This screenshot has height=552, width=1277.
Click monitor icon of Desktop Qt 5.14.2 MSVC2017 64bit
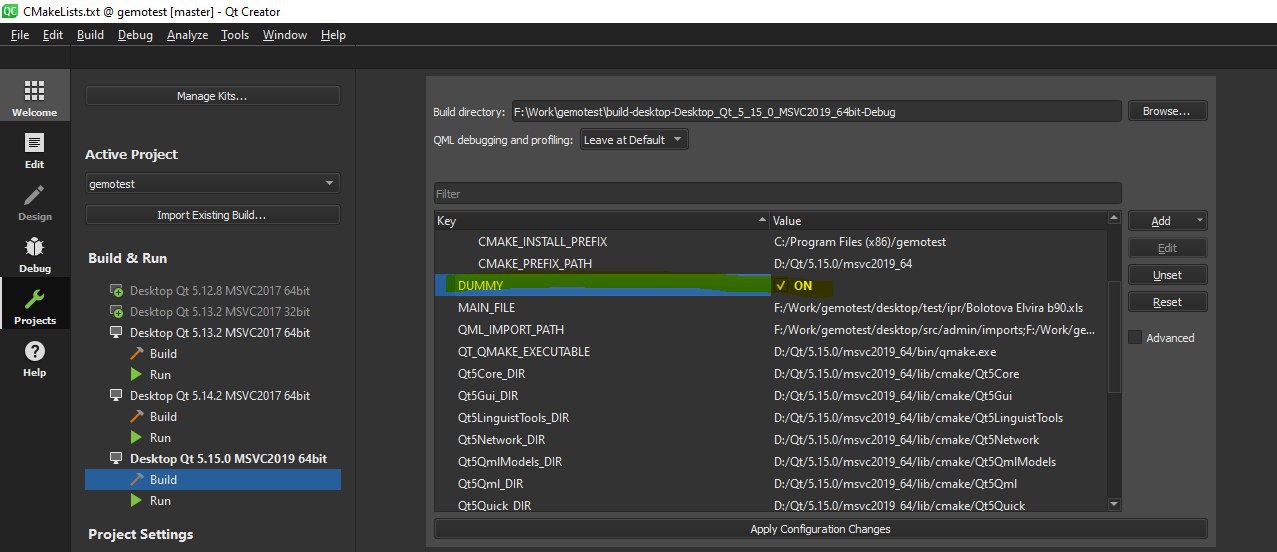coord(116,395)
